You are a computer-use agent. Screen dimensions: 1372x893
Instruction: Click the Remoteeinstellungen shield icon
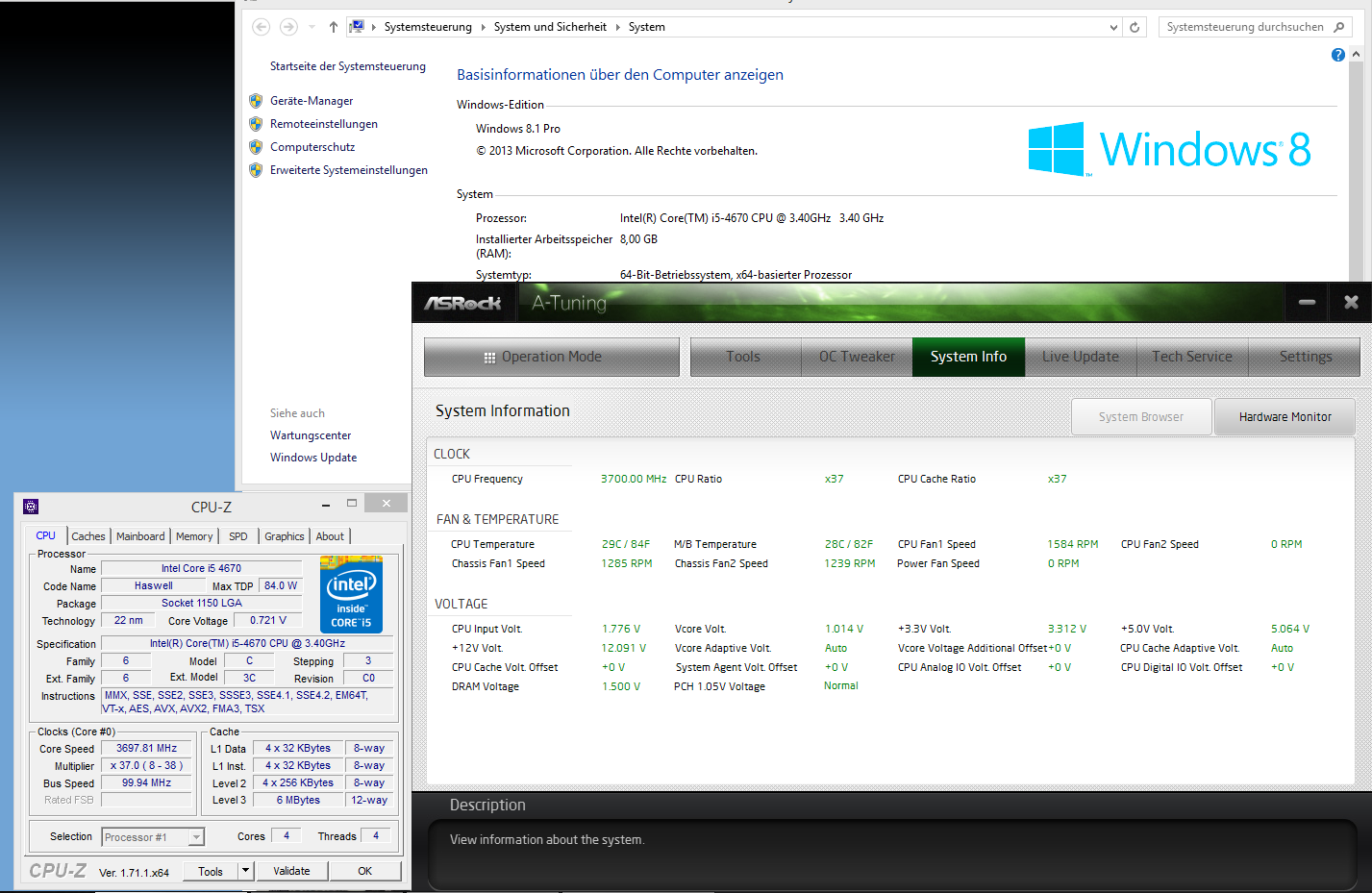click(256, 124)
